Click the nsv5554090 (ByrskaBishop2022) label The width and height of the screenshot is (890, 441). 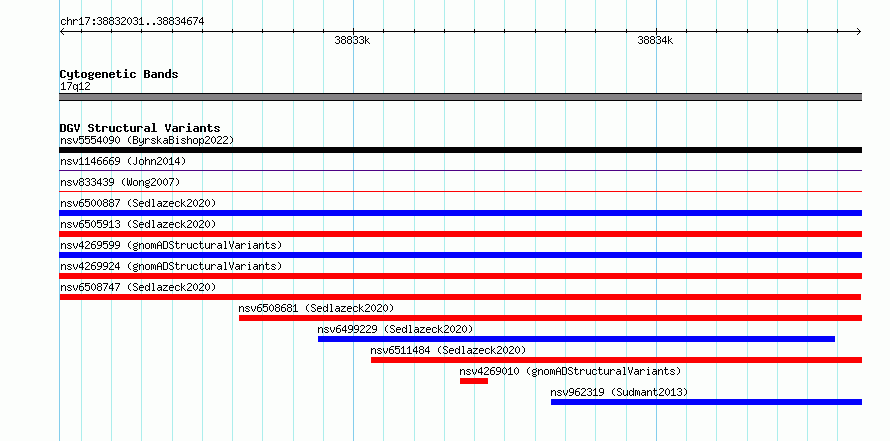click(147, 140)
